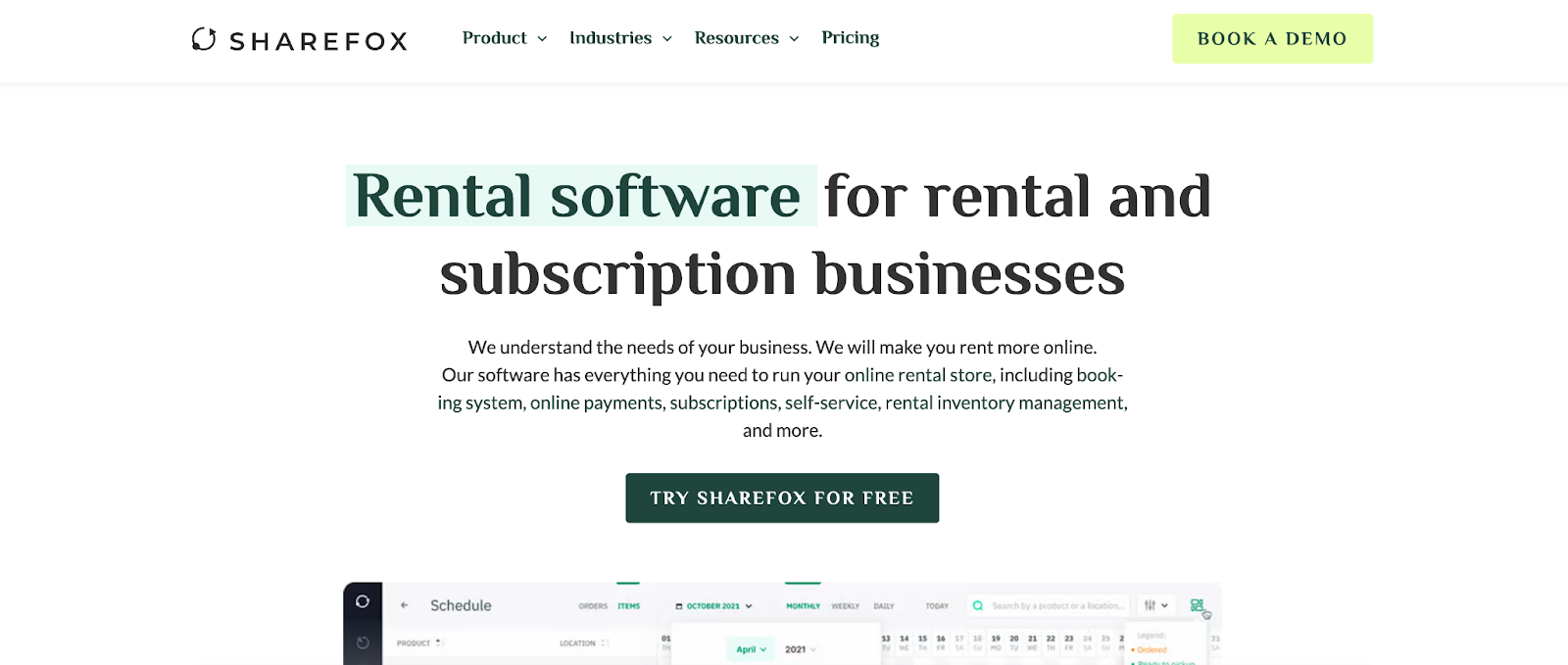Click the Sharefox logo icon
The height and width of the screenshot is (665, 1568).
tap(204, 39)
